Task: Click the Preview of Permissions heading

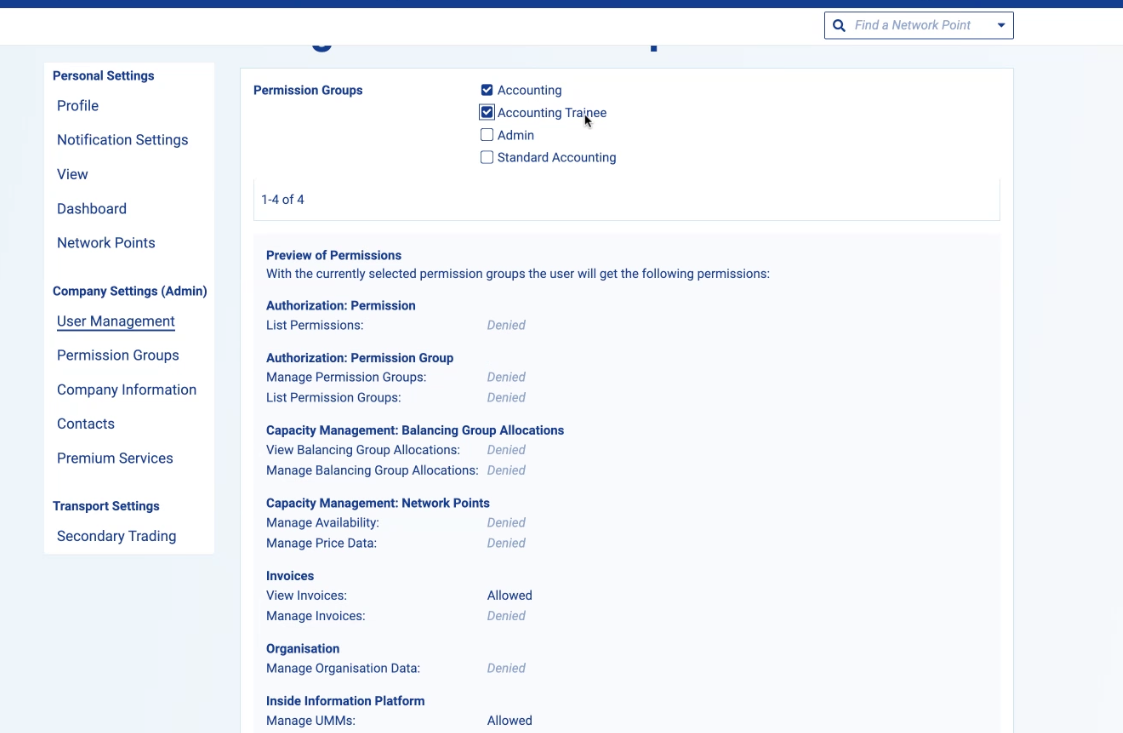Action: pos(334,255)
